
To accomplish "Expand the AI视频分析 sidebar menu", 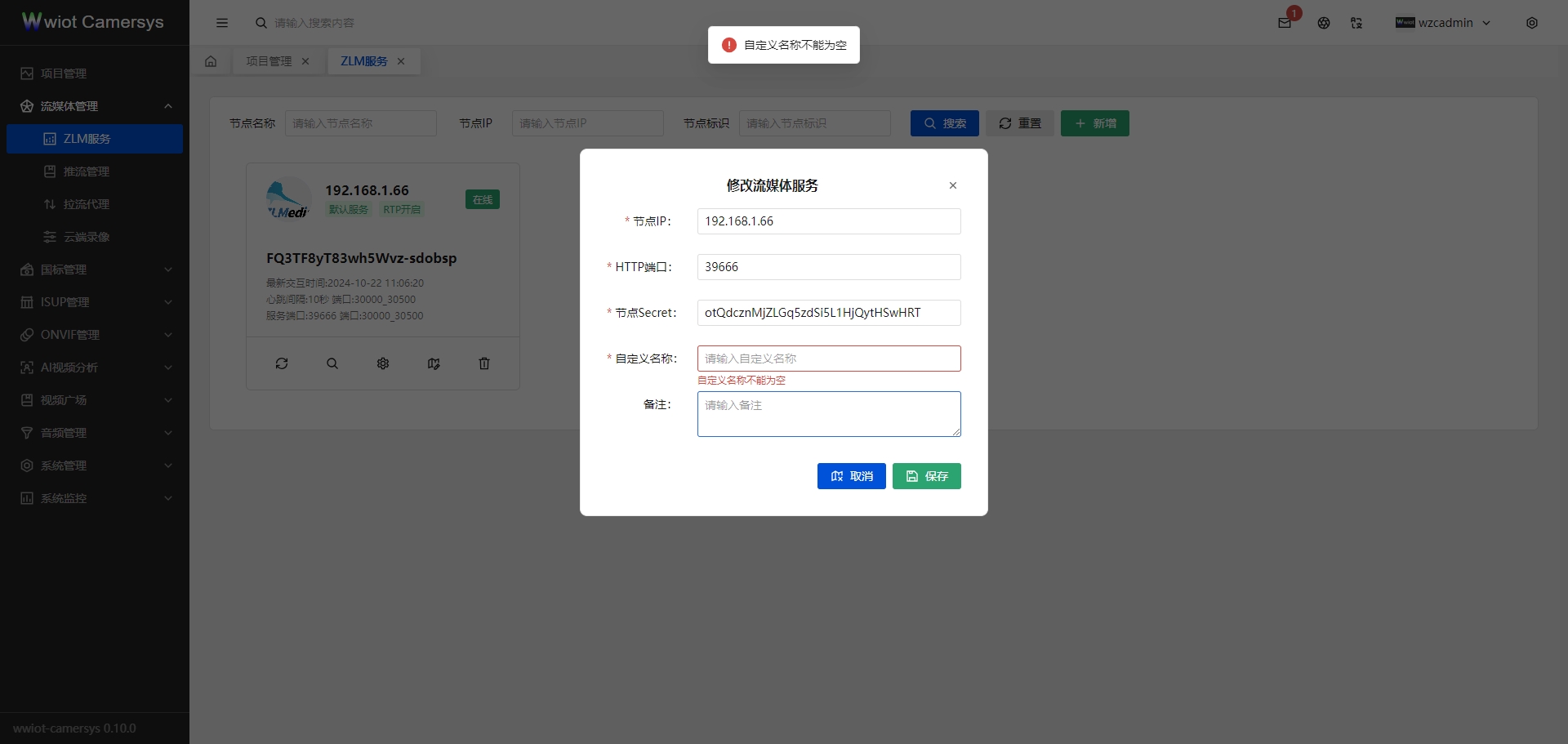I will point(95,368).
